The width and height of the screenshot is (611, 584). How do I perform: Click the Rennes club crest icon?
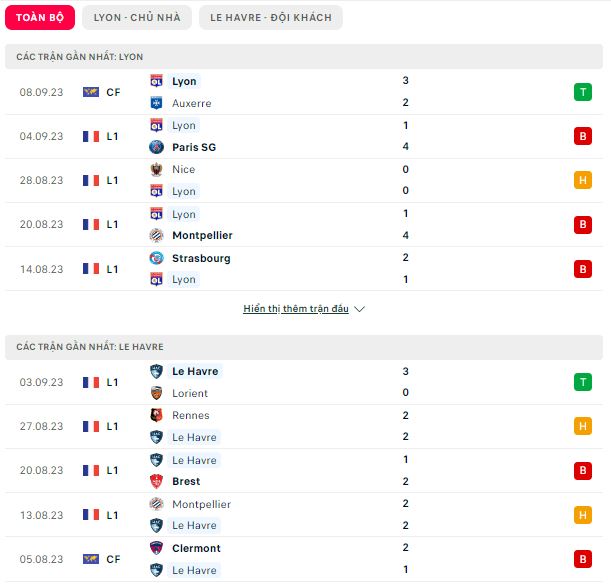(156, 415)
